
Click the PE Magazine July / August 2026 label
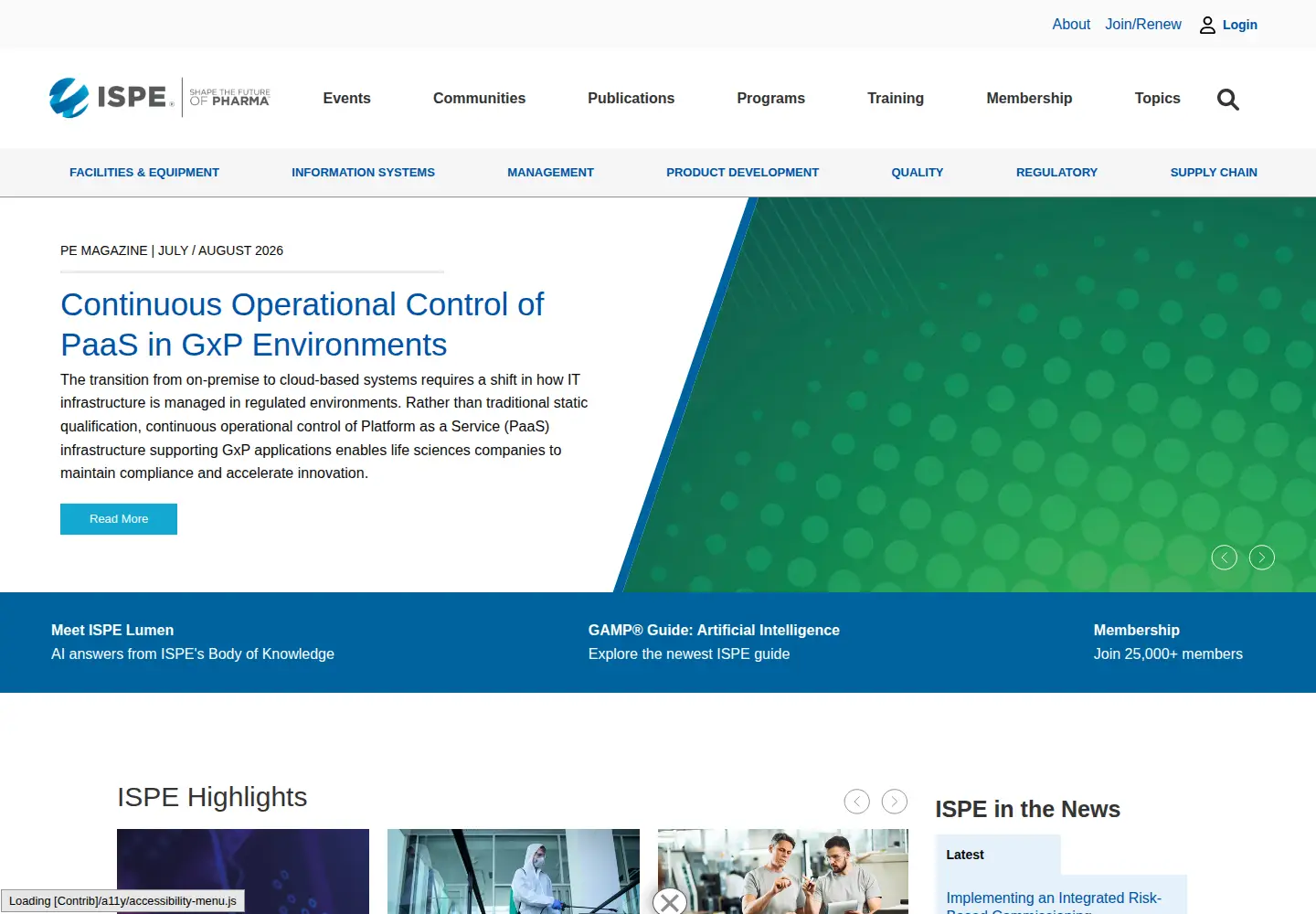[x=172, y=250]
